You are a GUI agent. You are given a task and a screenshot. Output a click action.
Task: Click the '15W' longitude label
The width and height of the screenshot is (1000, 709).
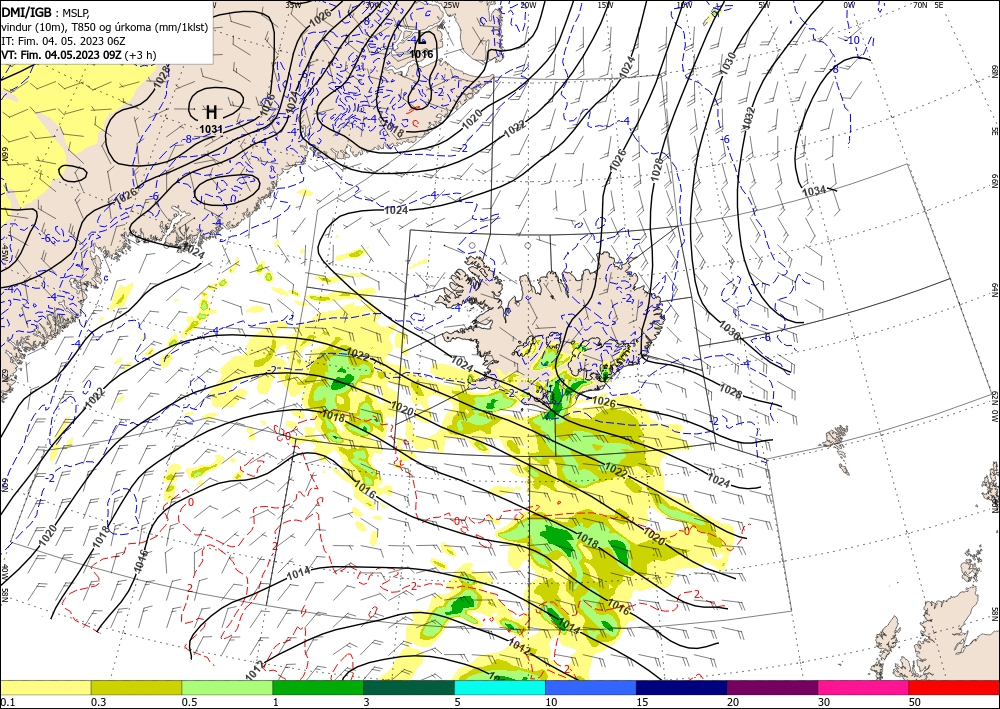[x=605, y=5]
